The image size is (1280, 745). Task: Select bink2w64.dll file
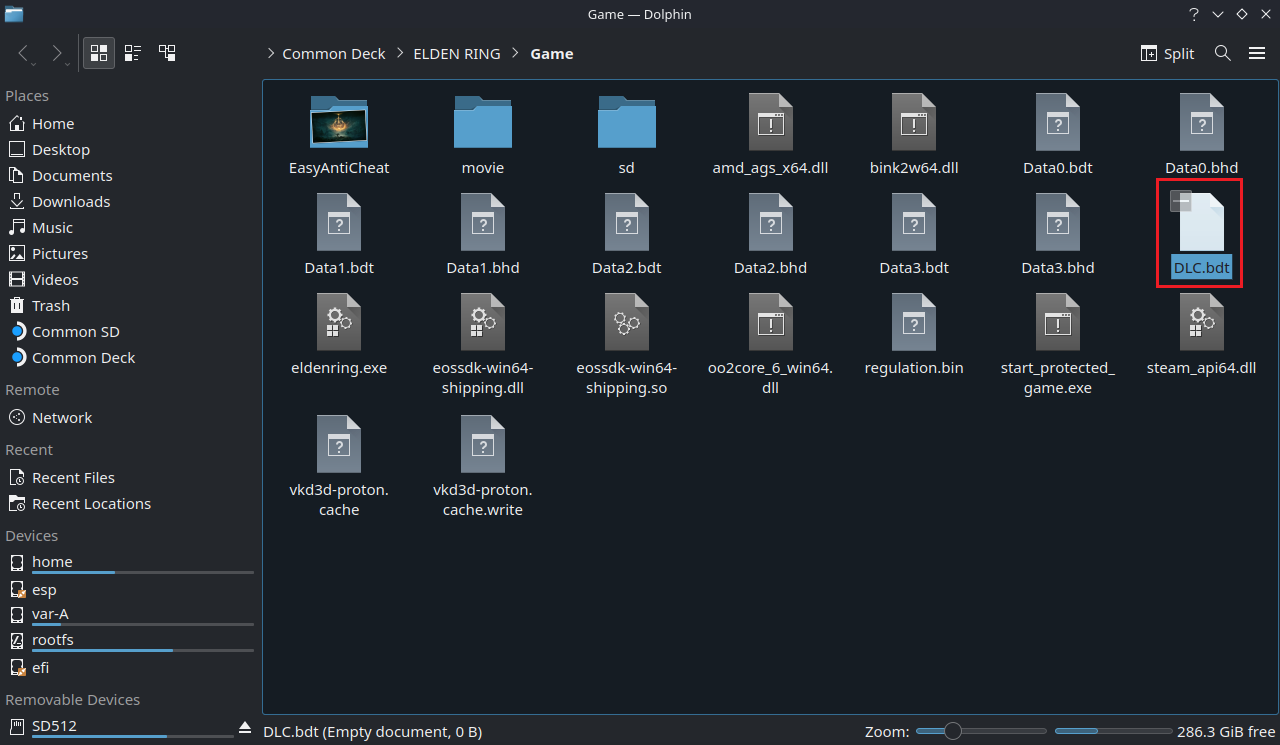pos(914,135)
